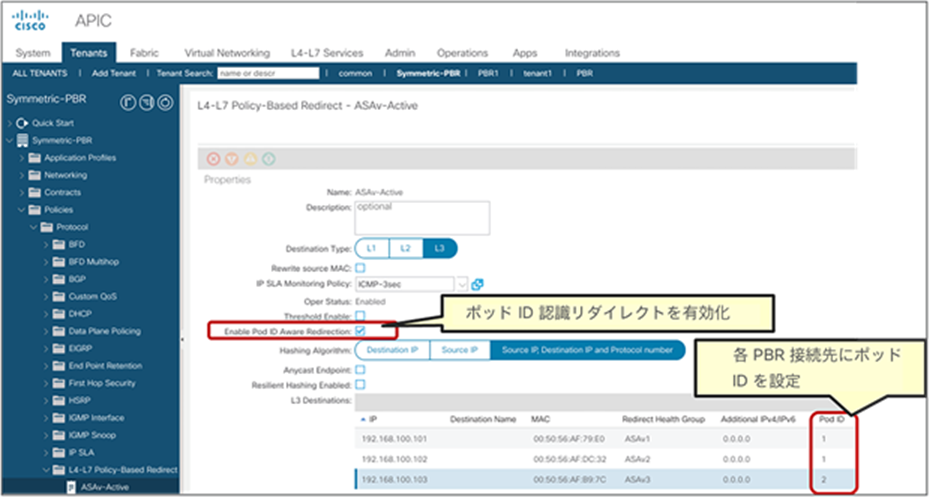
Task: Open the common tenant link
Action: [355, 73]
